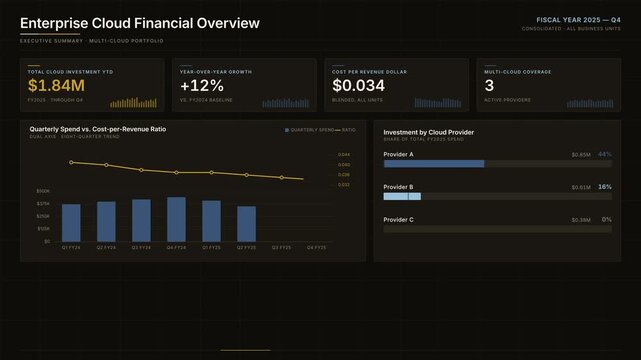Click the Q2 FY24 spend bar

106,221
